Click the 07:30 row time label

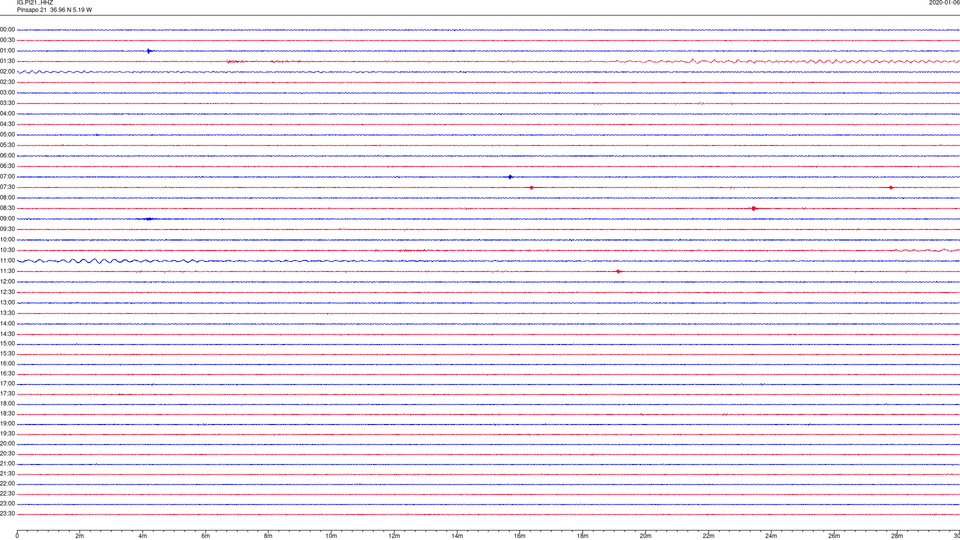point(7,187)
